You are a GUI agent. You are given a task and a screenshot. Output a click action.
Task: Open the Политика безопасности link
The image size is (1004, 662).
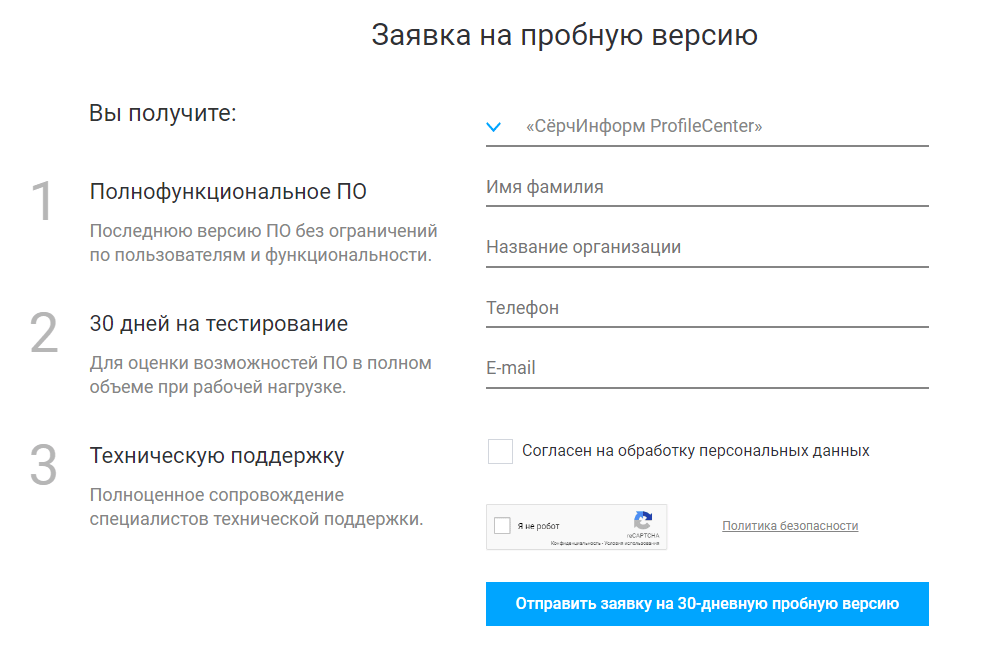(x=790, y=526)
